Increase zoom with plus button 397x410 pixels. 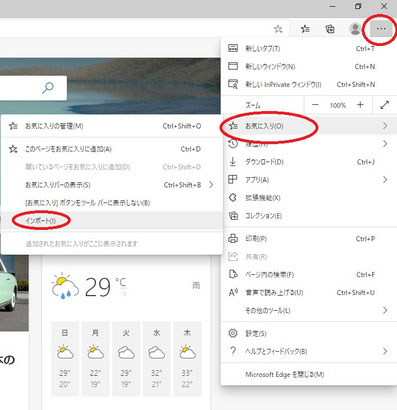[x=360, y=105]
